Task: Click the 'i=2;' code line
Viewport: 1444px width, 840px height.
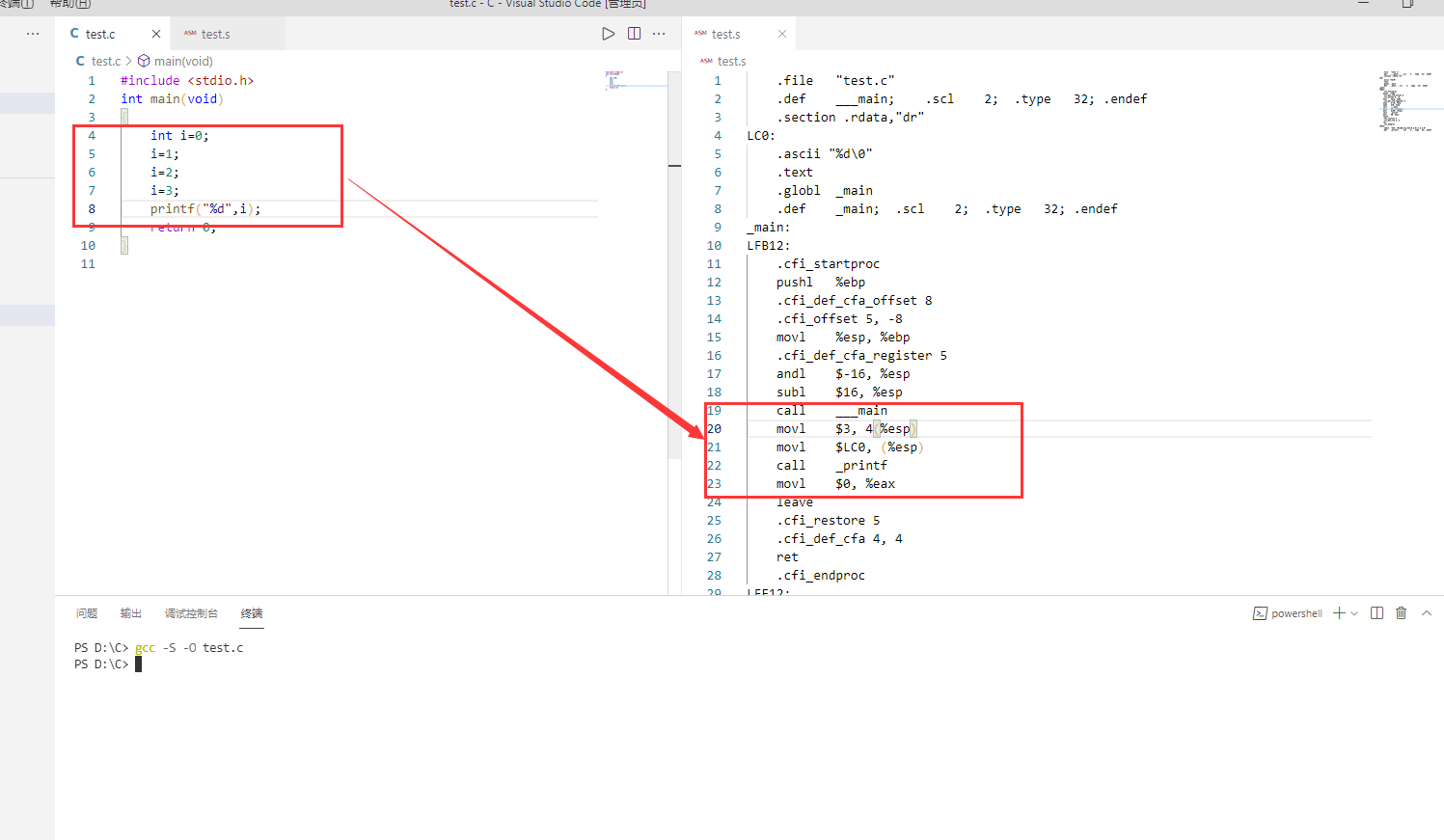Action: (165, 173)
